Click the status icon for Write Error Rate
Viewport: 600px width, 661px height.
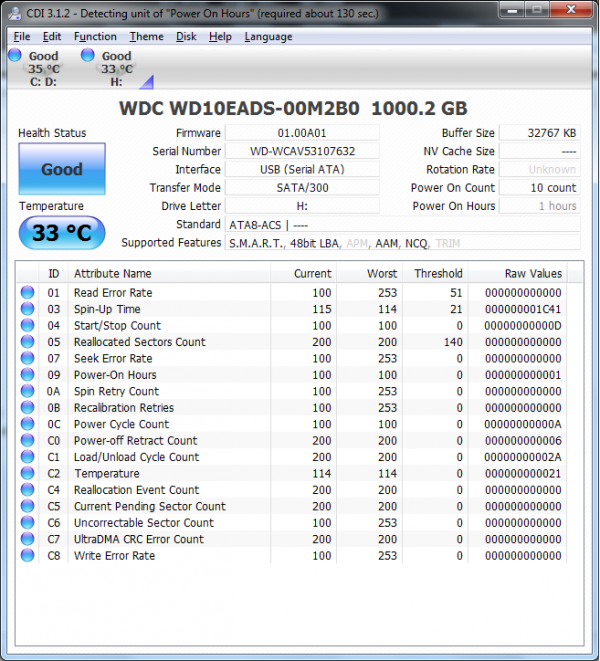tap(27, 556)
